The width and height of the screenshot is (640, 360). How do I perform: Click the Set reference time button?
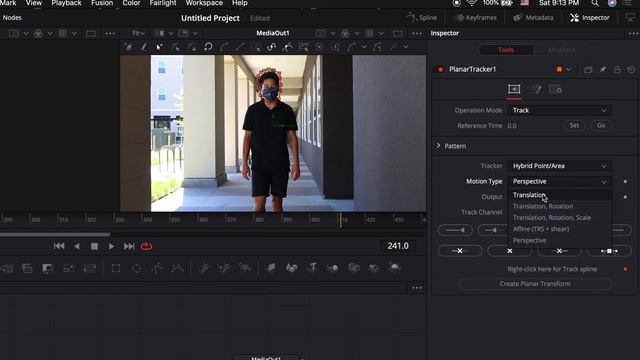[574, 126]
